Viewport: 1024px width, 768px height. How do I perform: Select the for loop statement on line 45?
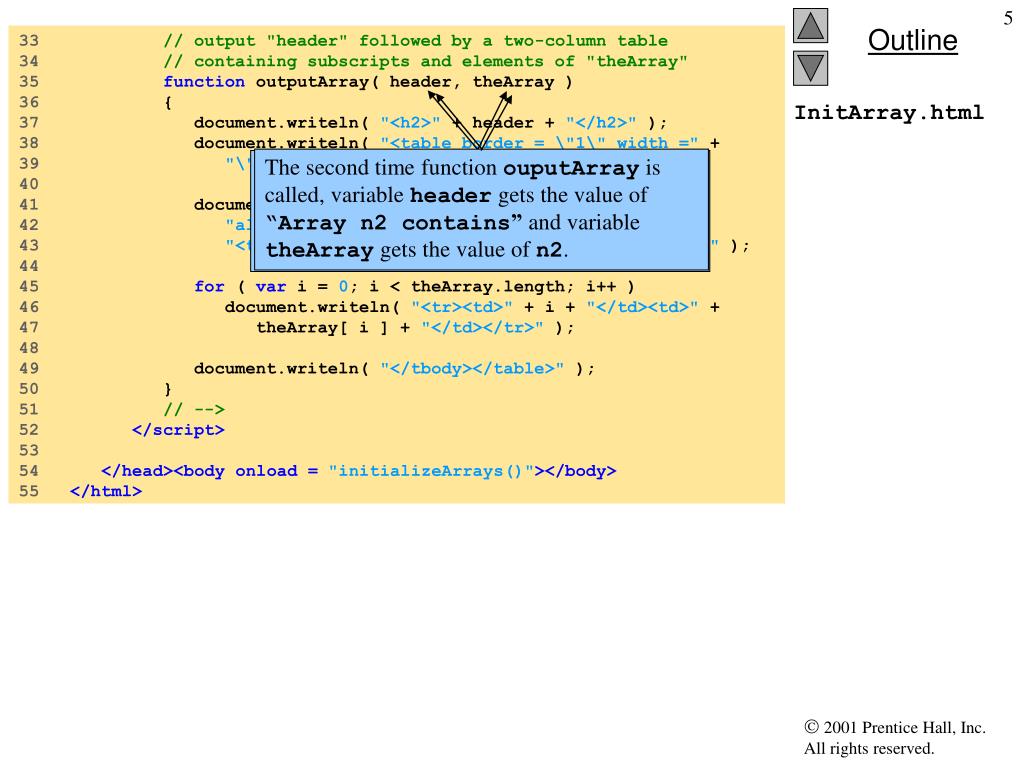[414, 287]
